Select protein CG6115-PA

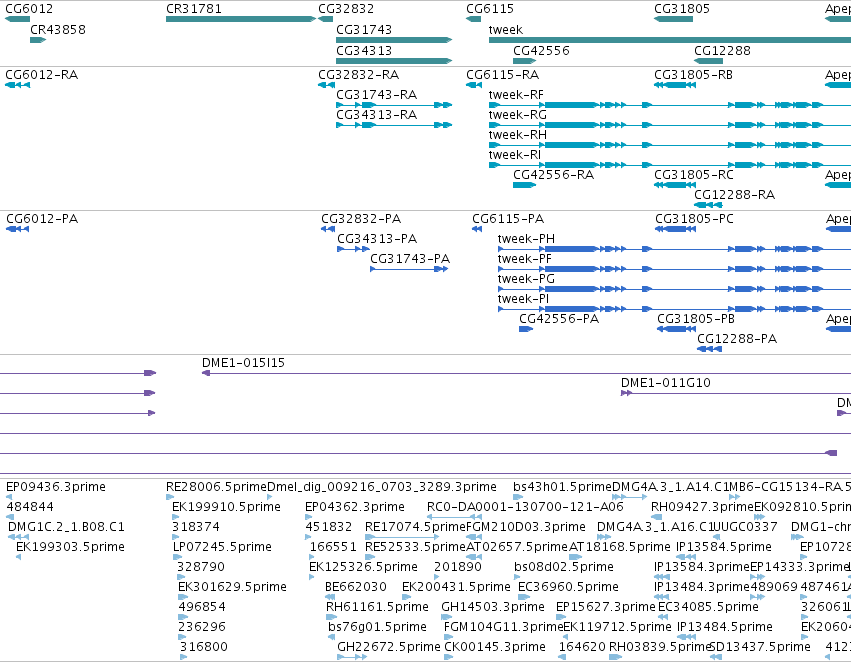(507, 219)
